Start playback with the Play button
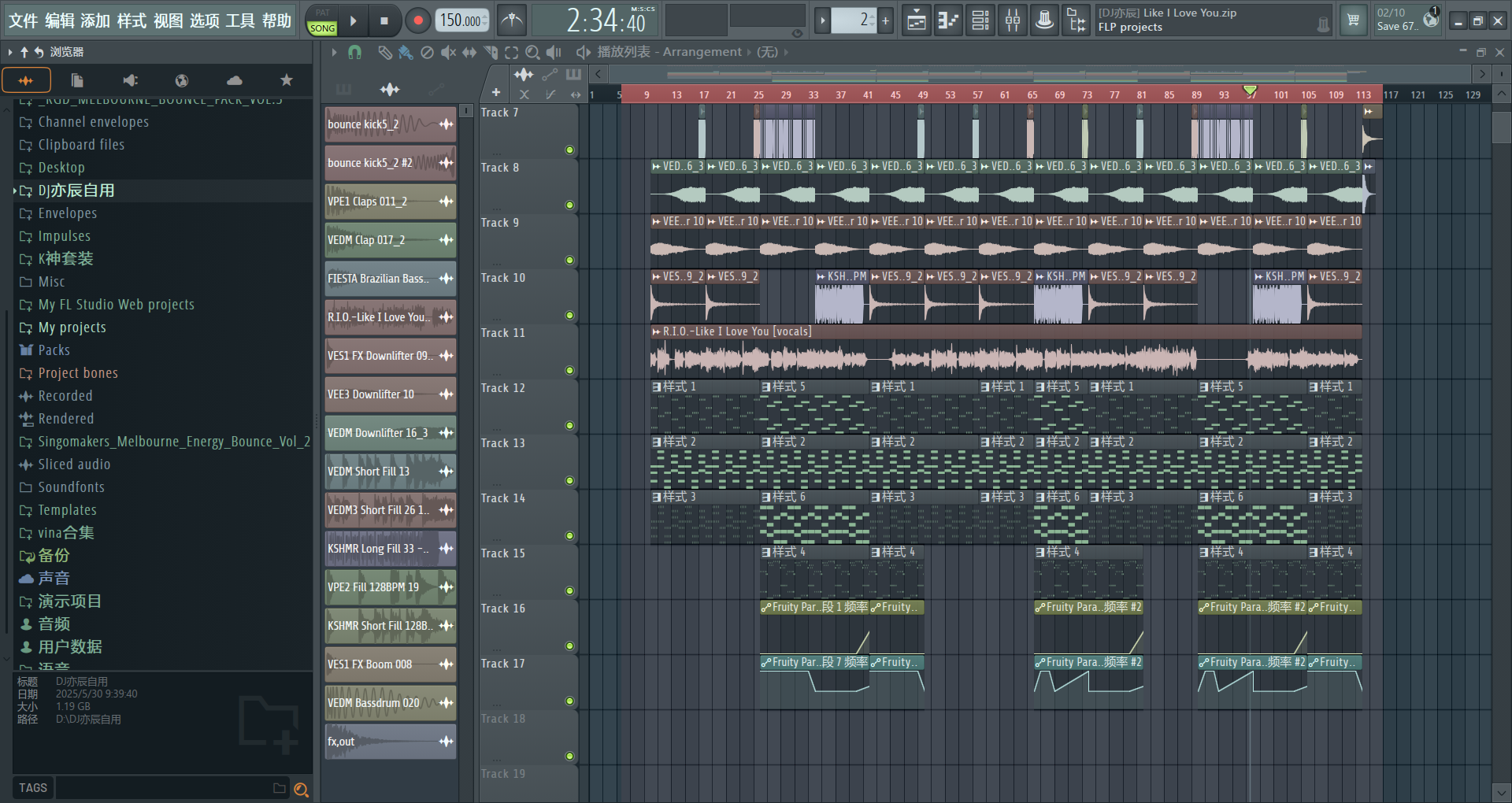This screenshot has width=1512, height=803. [353, 20]
